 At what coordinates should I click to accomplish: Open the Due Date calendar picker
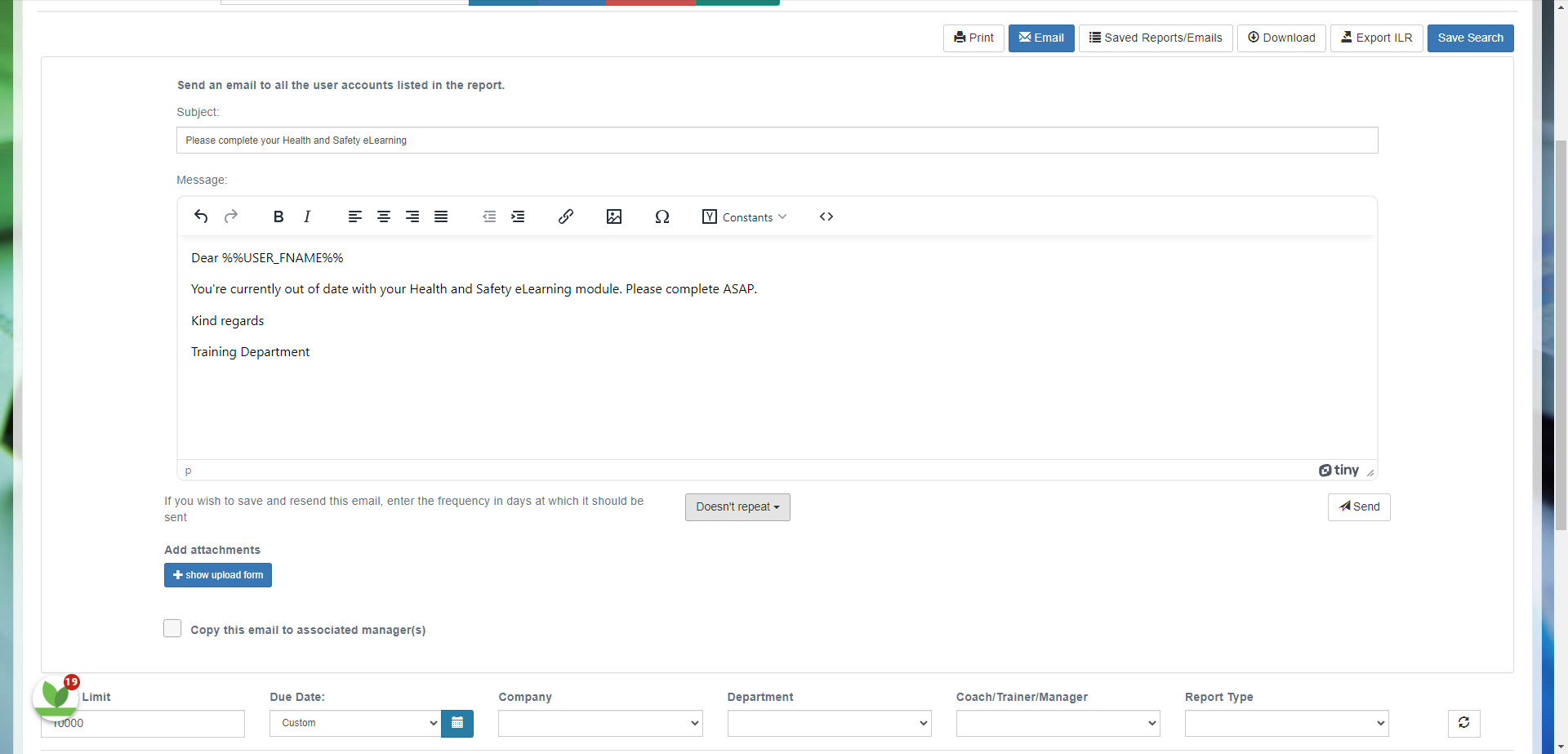[457, 723]
